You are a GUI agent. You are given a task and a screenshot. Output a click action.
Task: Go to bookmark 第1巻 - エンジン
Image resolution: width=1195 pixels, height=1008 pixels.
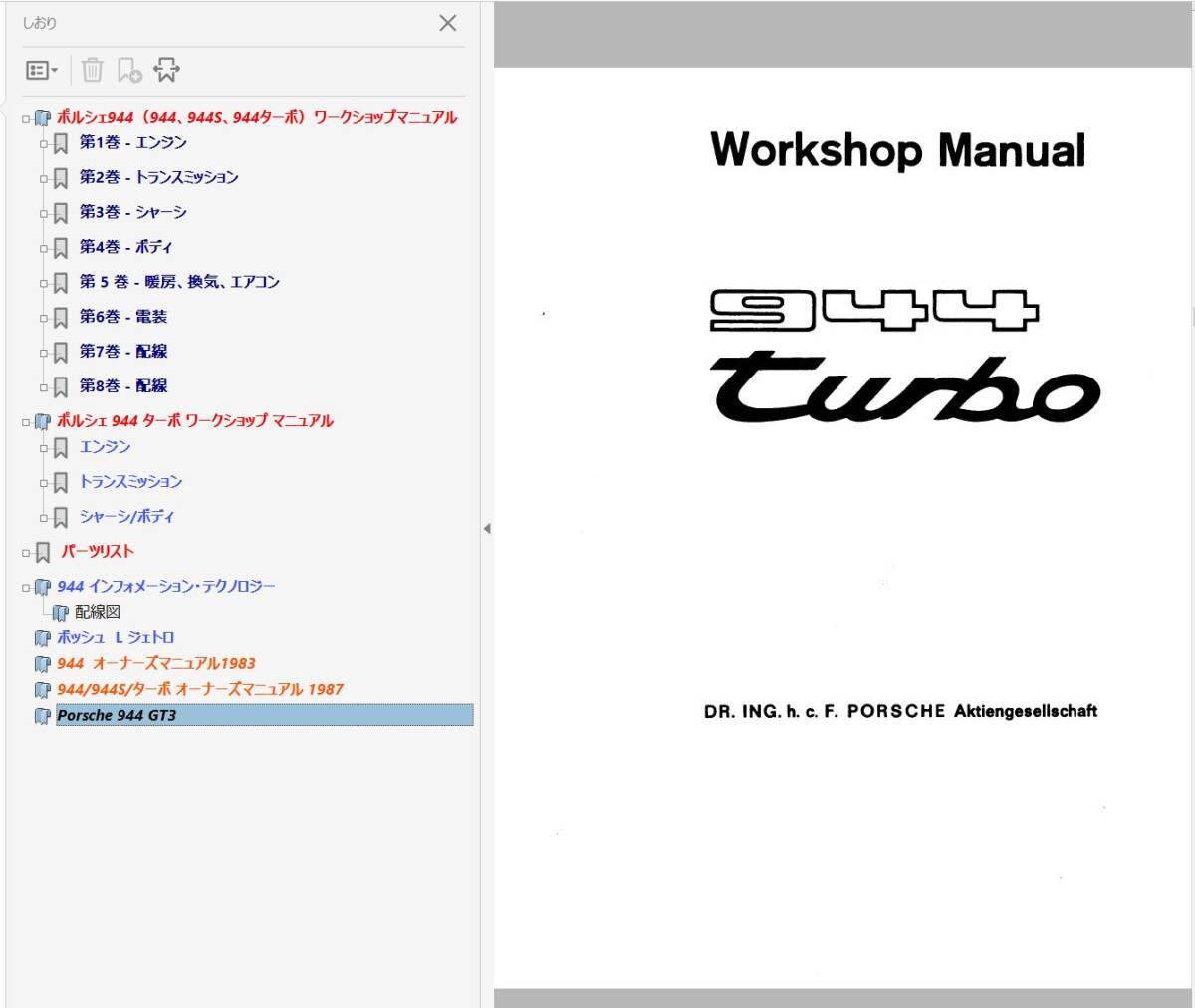pos(133,142)
